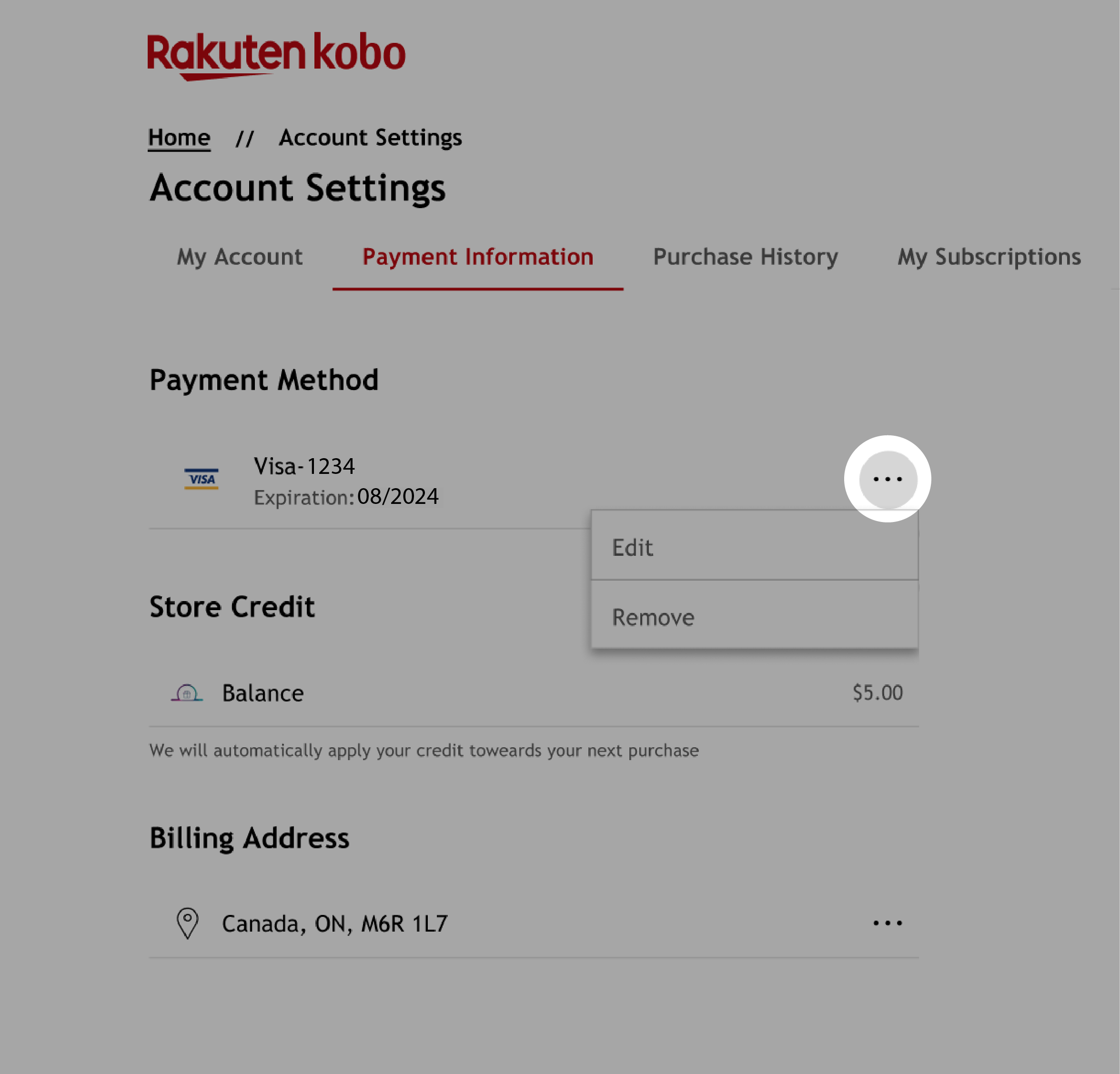
Task: Click the Rakuten Kobo home logo
Action: (276, 54)
